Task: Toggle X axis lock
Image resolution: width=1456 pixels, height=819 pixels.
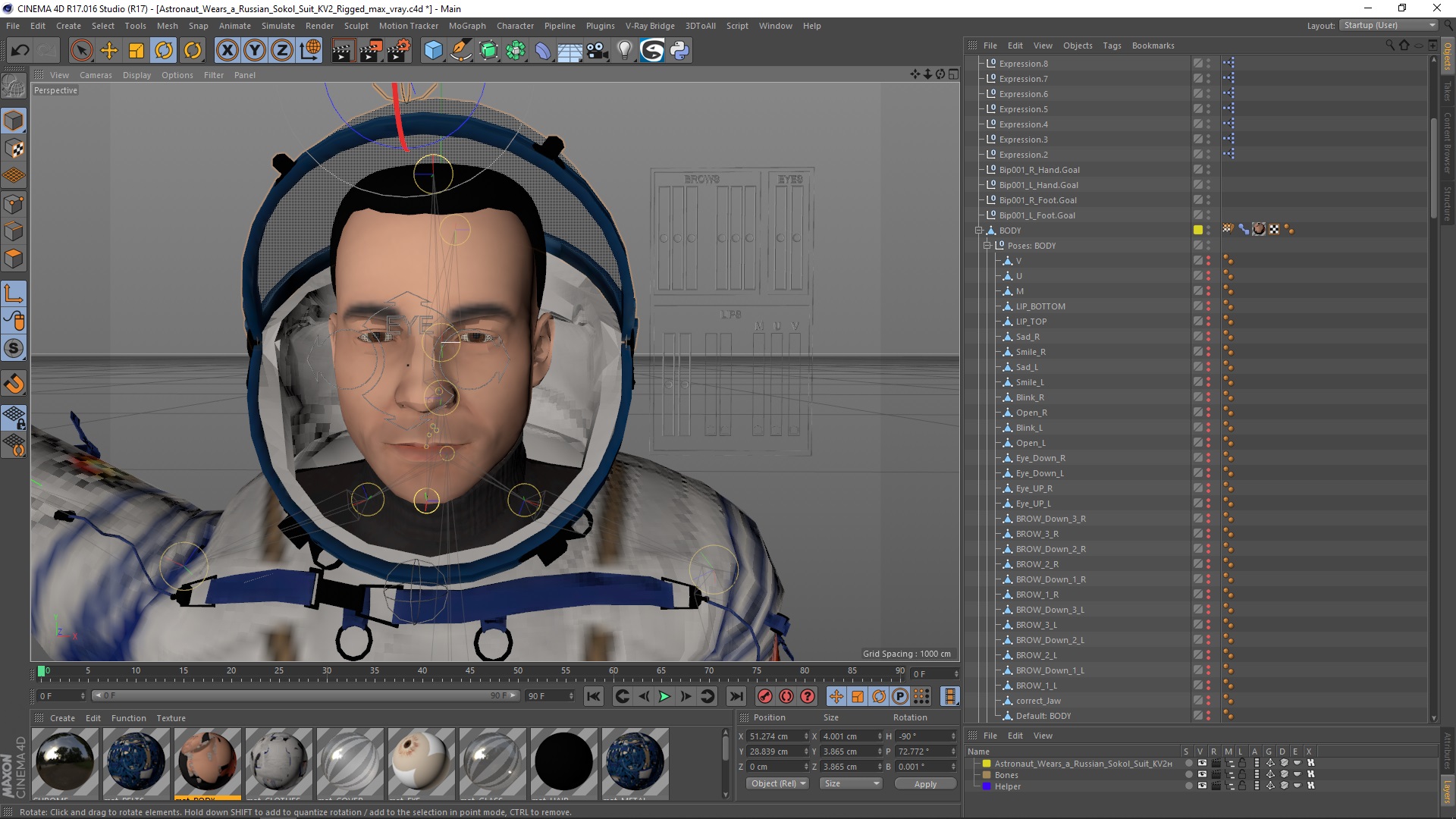Action: 227,51
